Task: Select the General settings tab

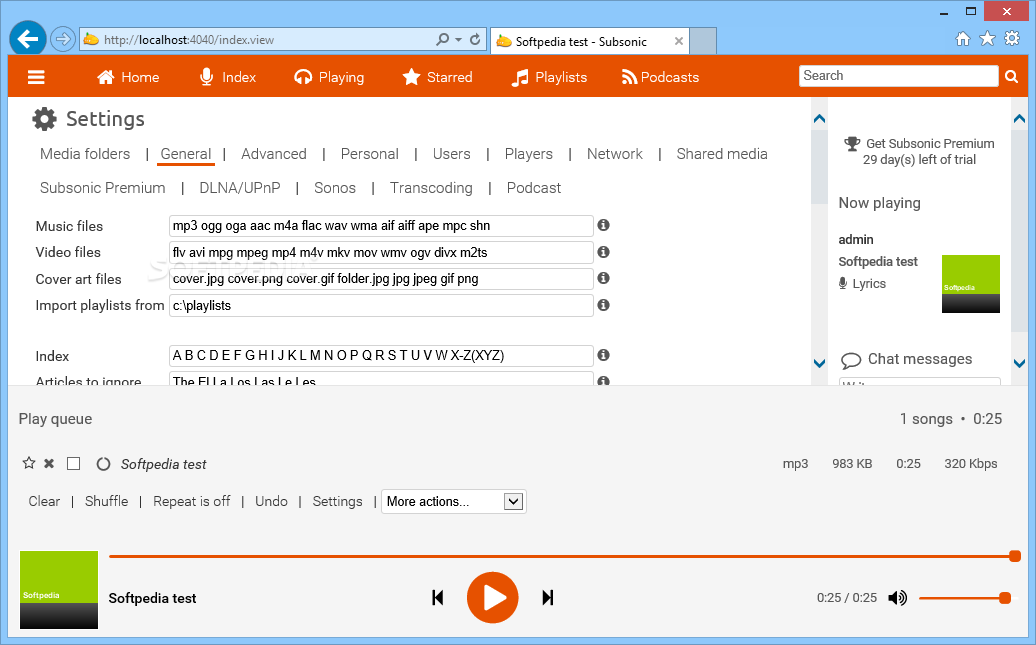Action: (x=186, y=154)
